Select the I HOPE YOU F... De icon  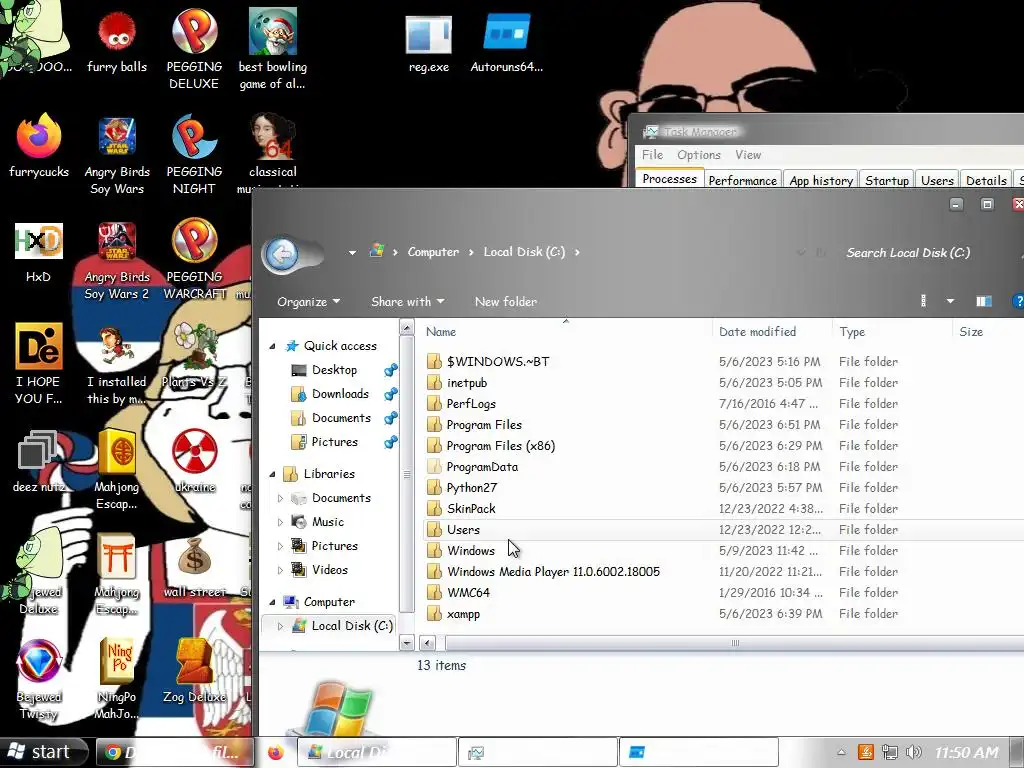[39, 363]
